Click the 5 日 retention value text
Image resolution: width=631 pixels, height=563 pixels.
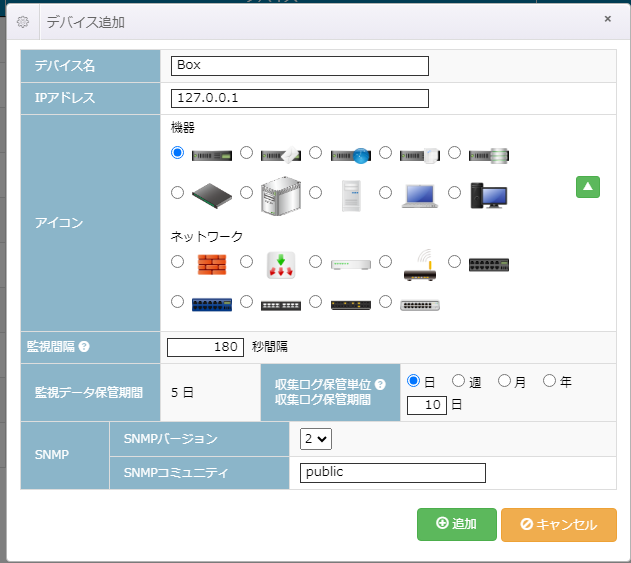coord(182,392)
